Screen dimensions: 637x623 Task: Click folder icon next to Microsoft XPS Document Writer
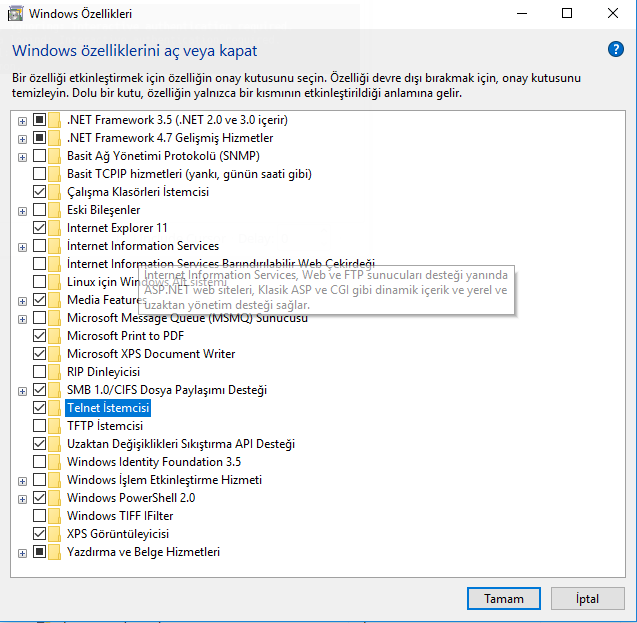[54, 354]
